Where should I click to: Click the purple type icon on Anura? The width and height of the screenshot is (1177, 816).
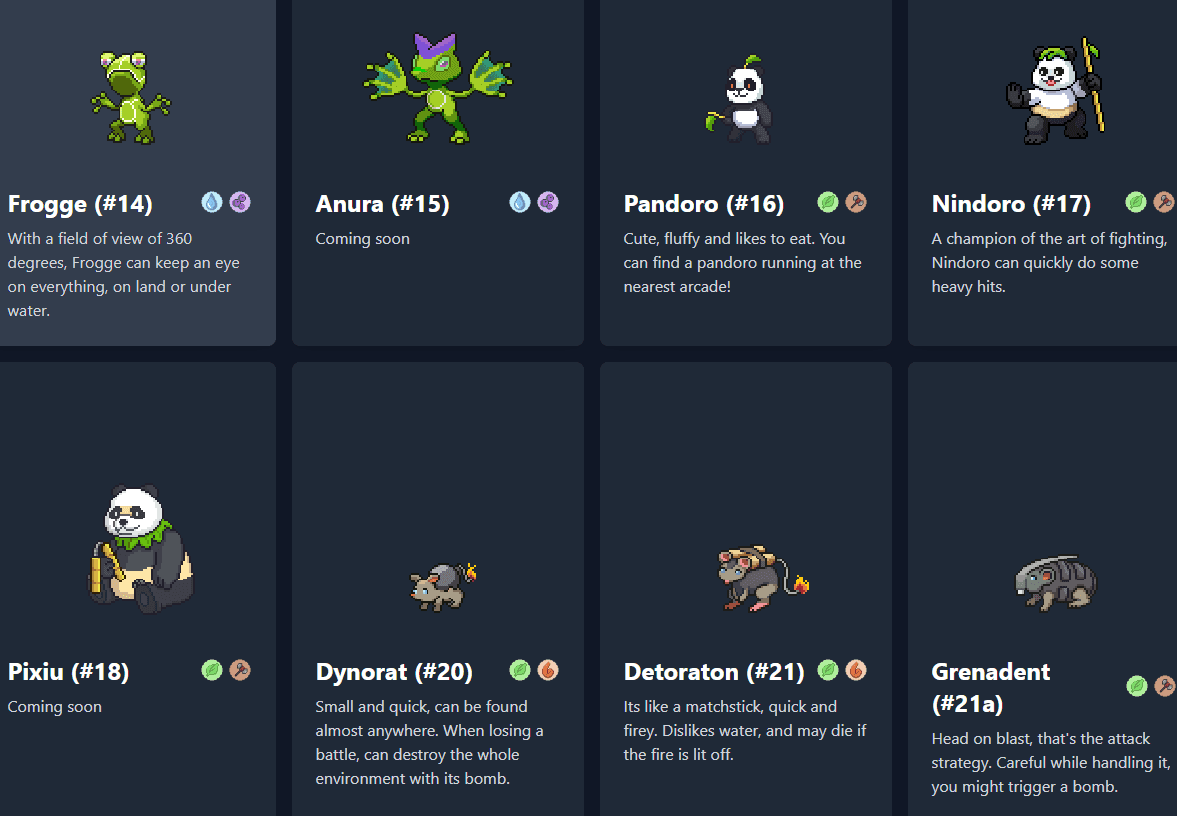547,202
